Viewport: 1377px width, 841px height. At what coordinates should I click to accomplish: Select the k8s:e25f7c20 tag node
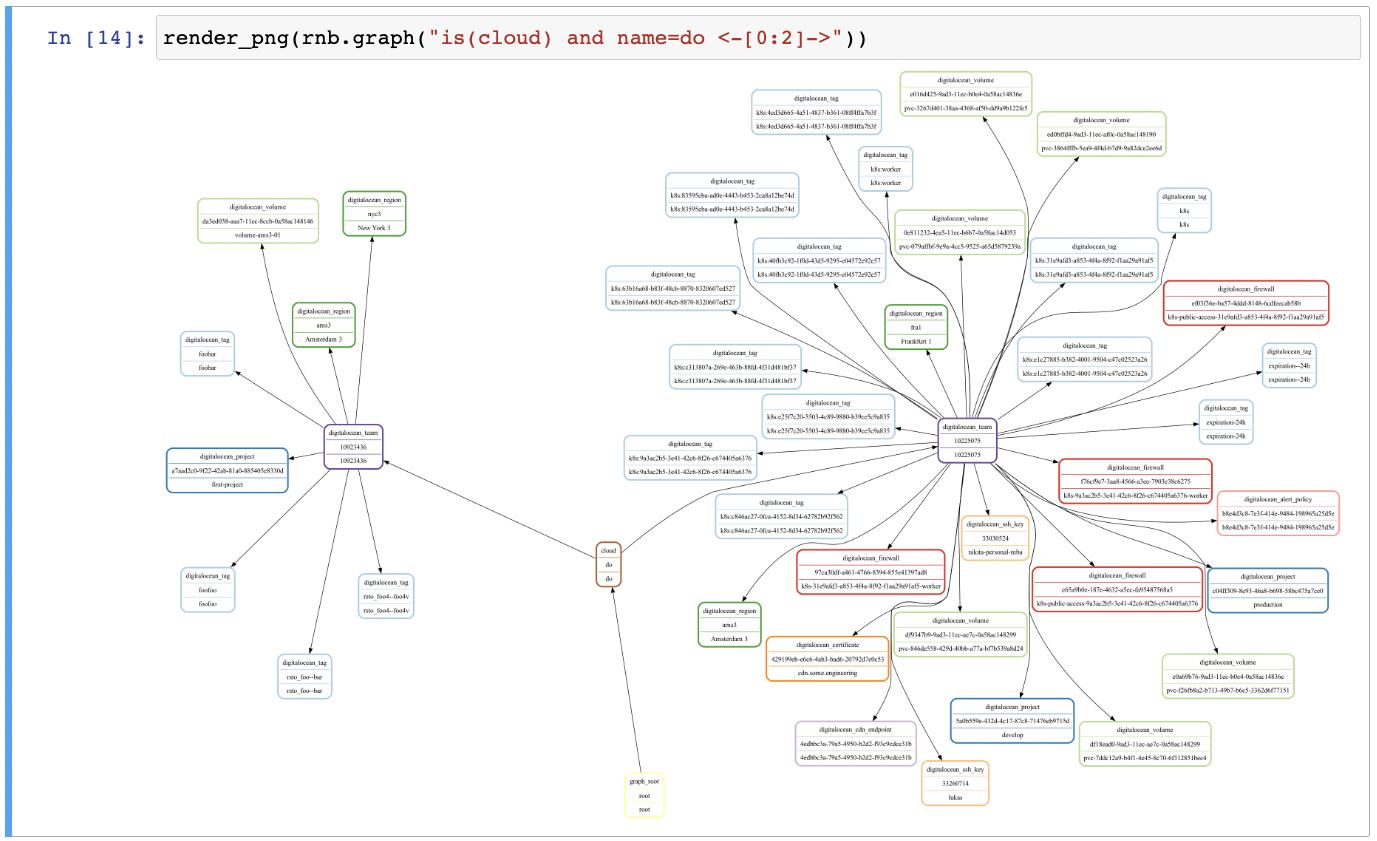coord(827,416)
